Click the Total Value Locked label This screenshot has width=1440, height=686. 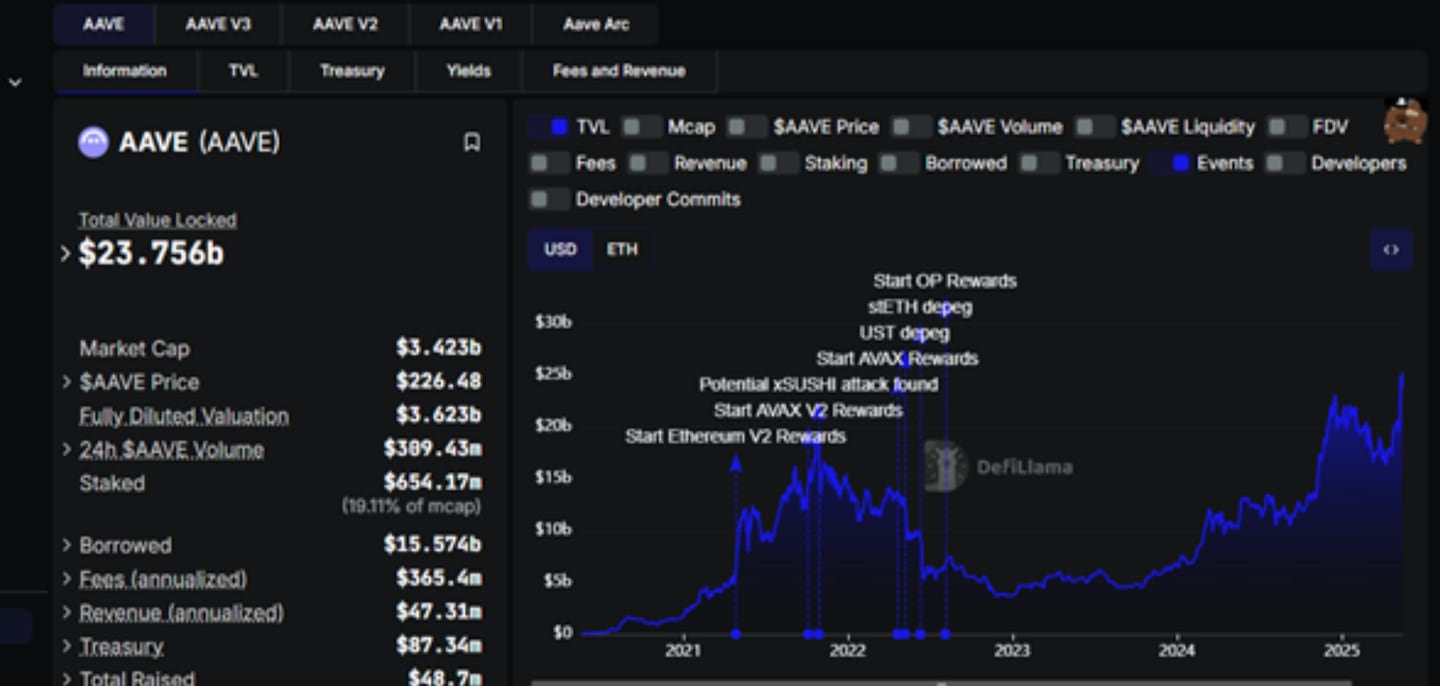[x=158, y=220]
